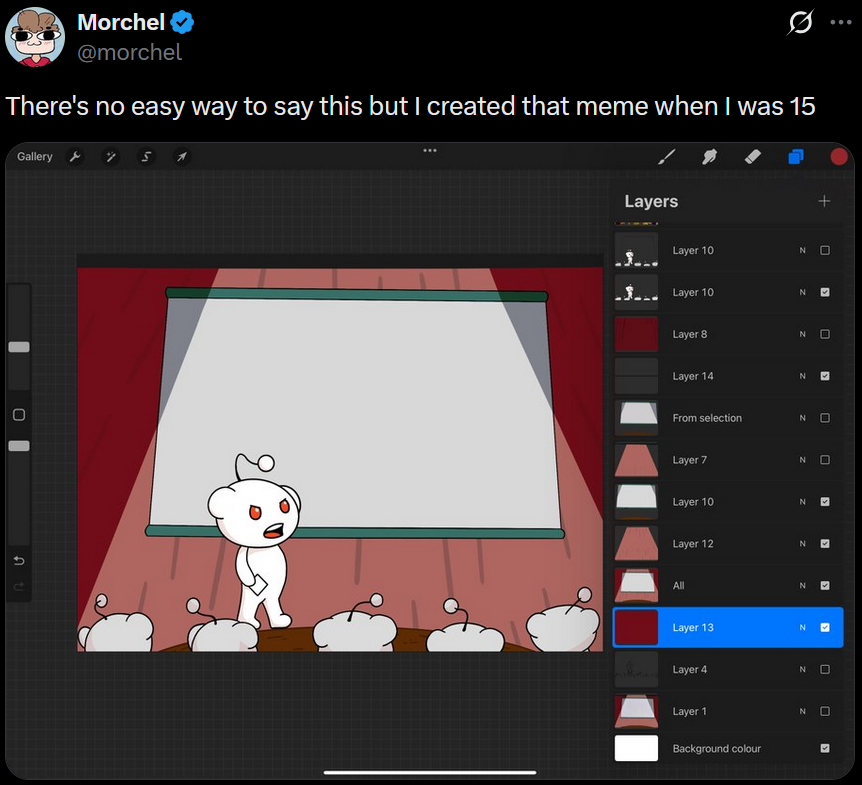This screenshot has width=862, height=785.
Task: Open blend mode N for Layer 14
Action: pos(802,376)
